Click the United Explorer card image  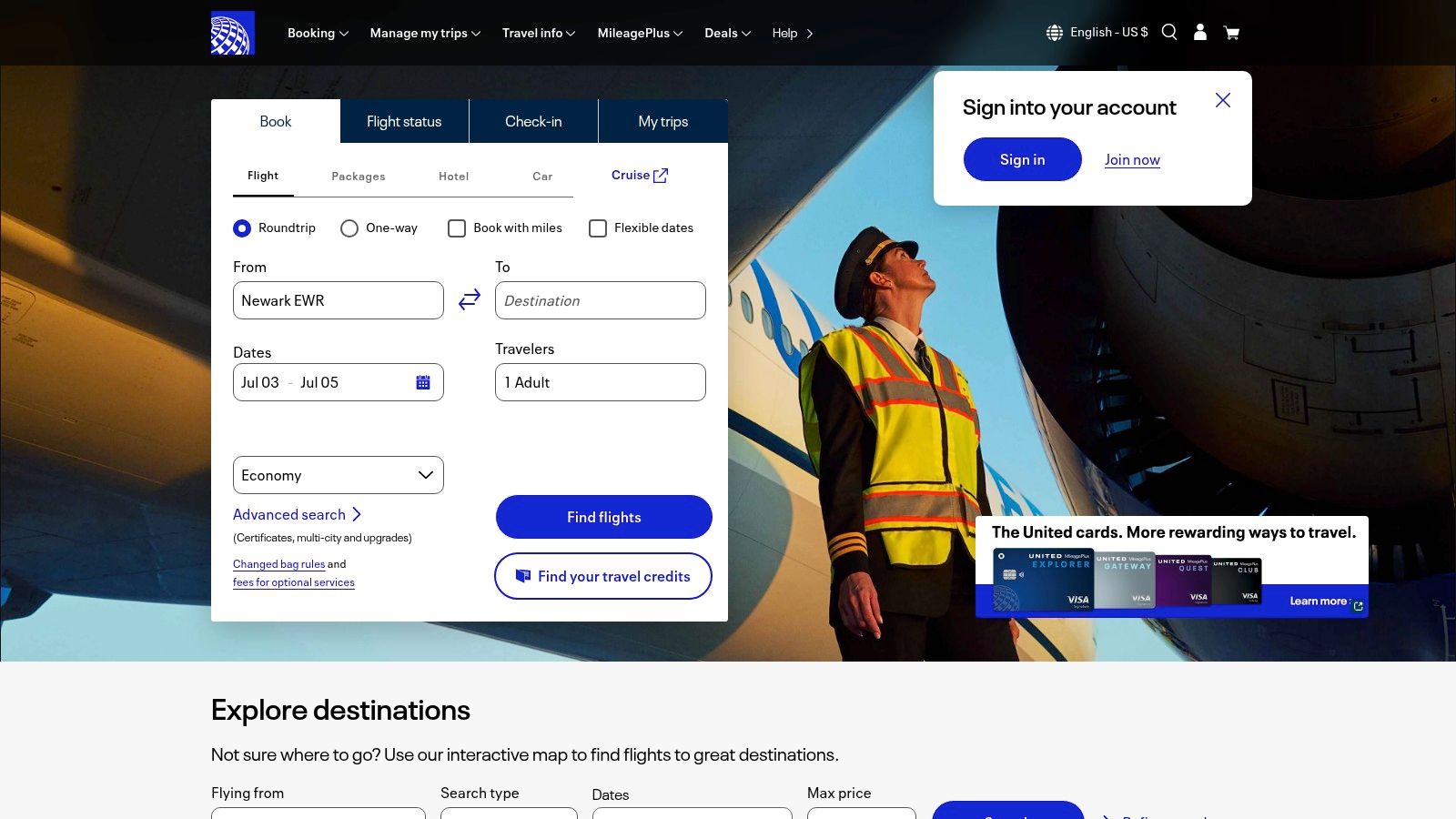(x=1045, y=580)
